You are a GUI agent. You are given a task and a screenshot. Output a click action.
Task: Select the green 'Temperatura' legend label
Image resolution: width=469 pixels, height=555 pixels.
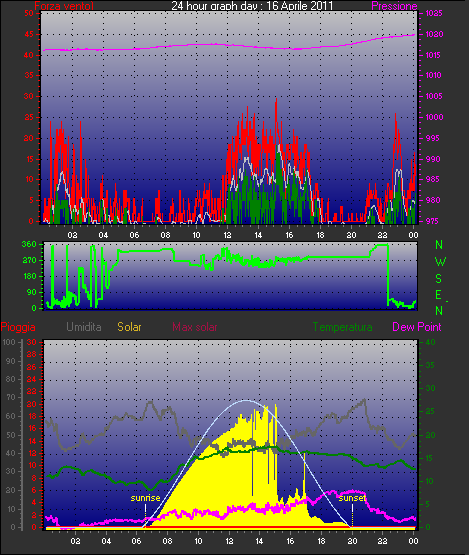[x=342, y=327]
